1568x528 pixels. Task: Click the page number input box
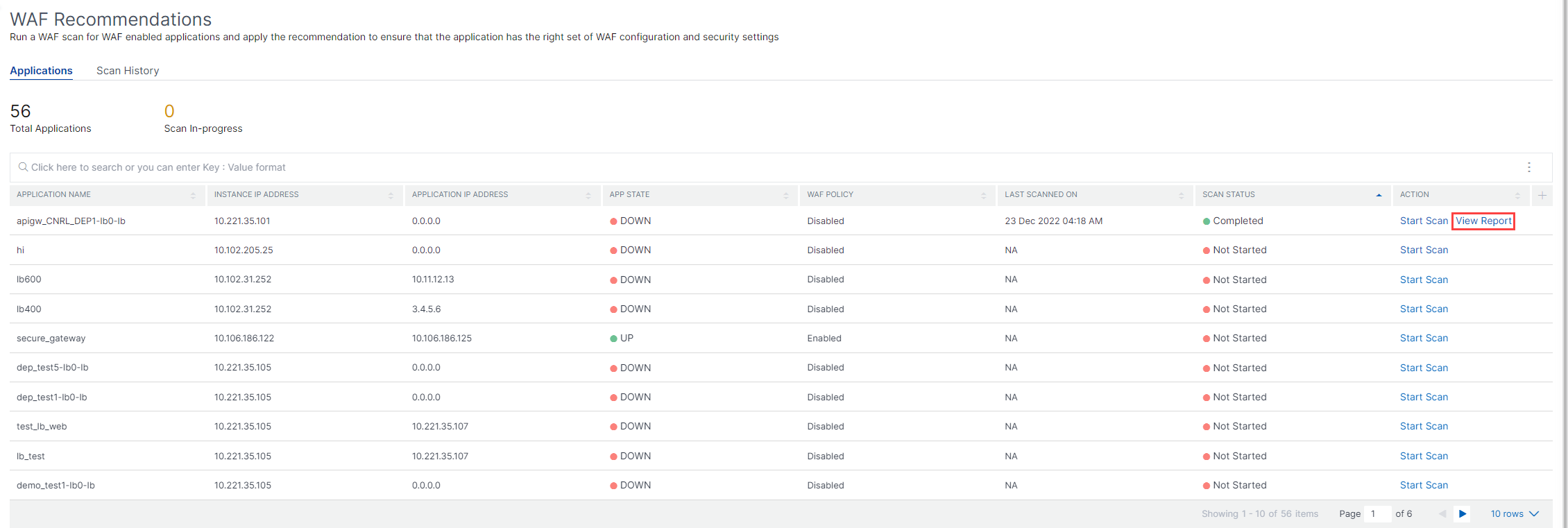pyautogui.click(x=1377, y=514)
